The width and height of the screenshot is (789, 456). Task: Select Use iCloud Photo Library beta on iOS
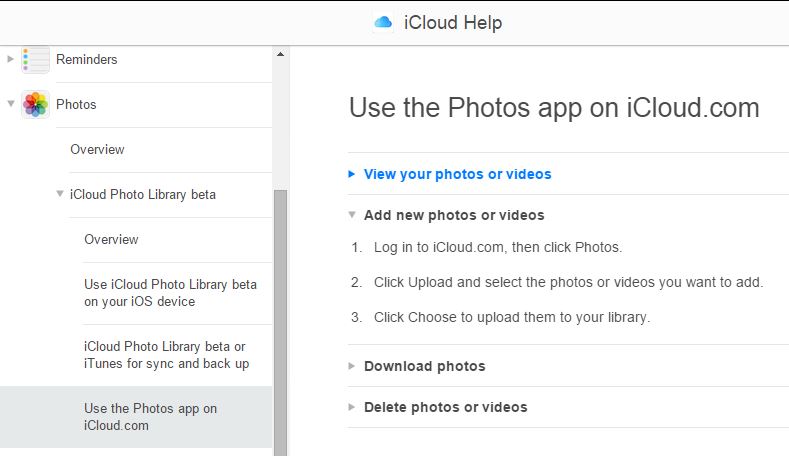click(170, 293)
